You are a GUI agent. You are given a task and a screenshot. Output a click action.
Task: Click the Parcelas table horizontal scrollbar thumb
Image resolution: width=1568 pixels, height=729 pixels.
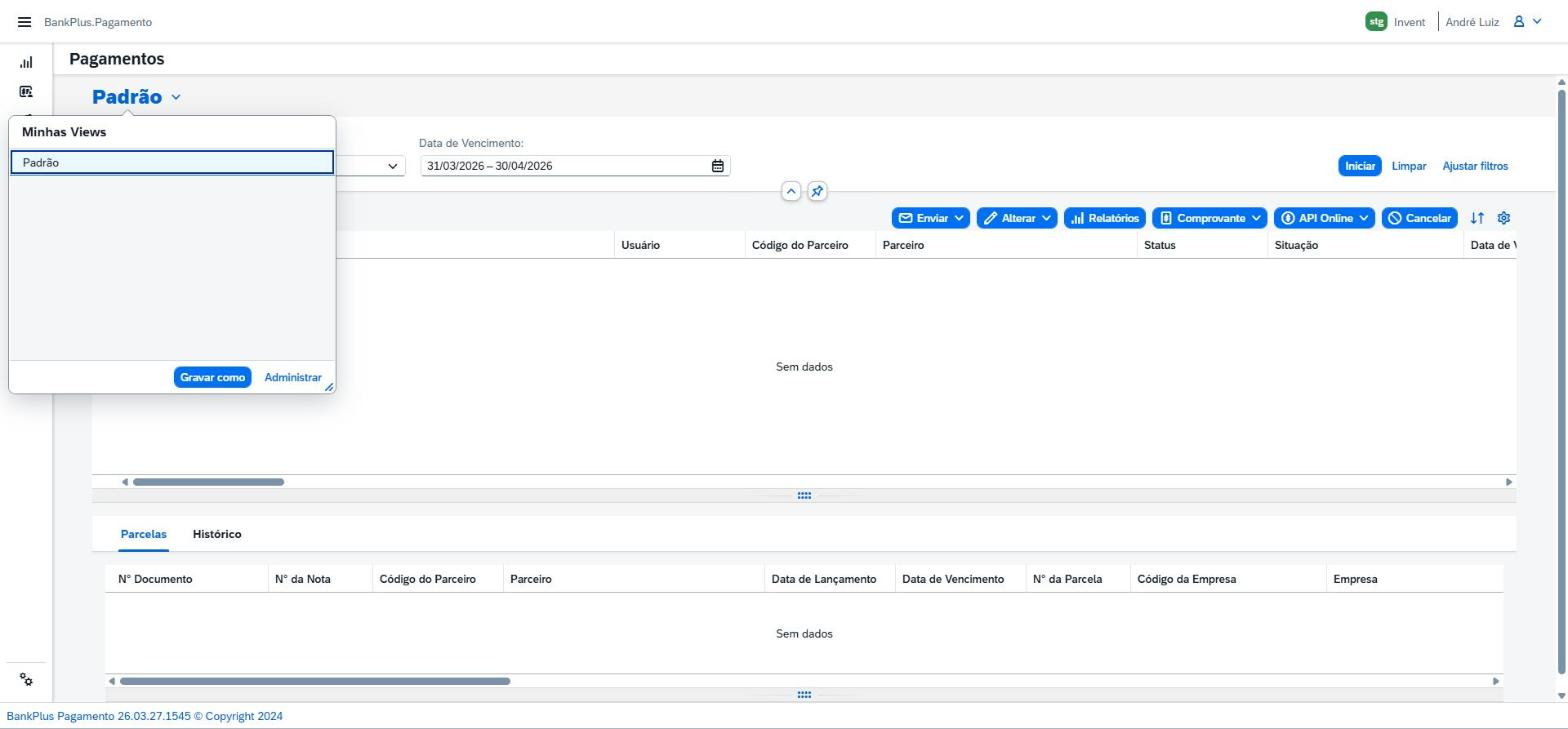pyautogui.click(x=315, y=681)
